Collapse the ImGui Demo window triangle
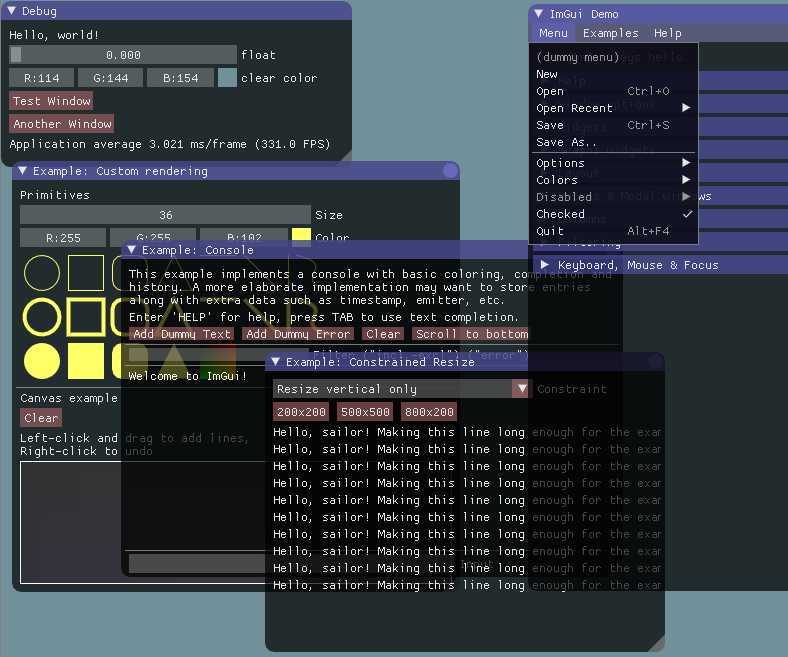Screen dimensions: 788x657 pos(539,14)
